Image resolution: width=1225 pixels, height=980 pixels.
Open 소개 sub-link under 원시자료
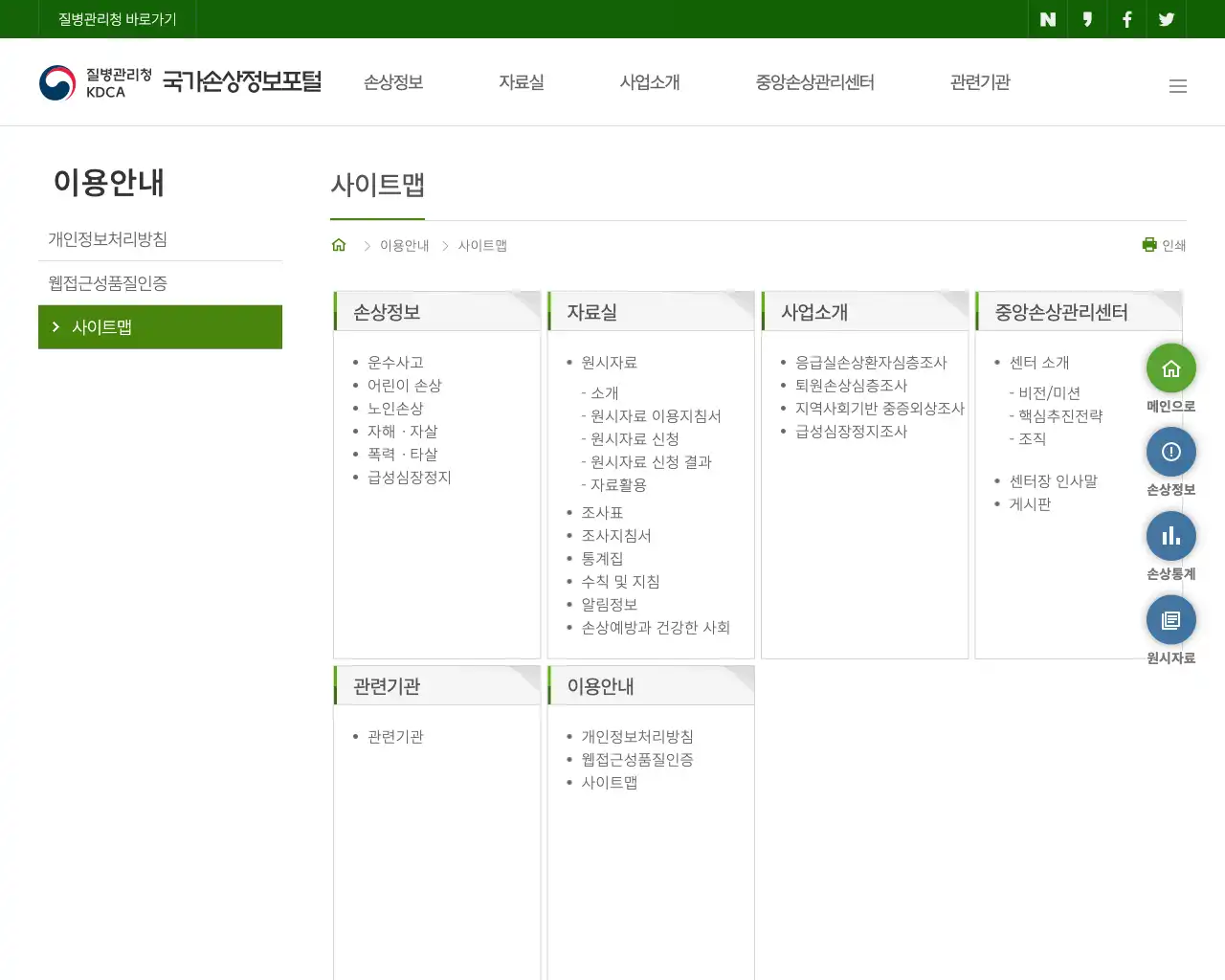tap(600, 393)
